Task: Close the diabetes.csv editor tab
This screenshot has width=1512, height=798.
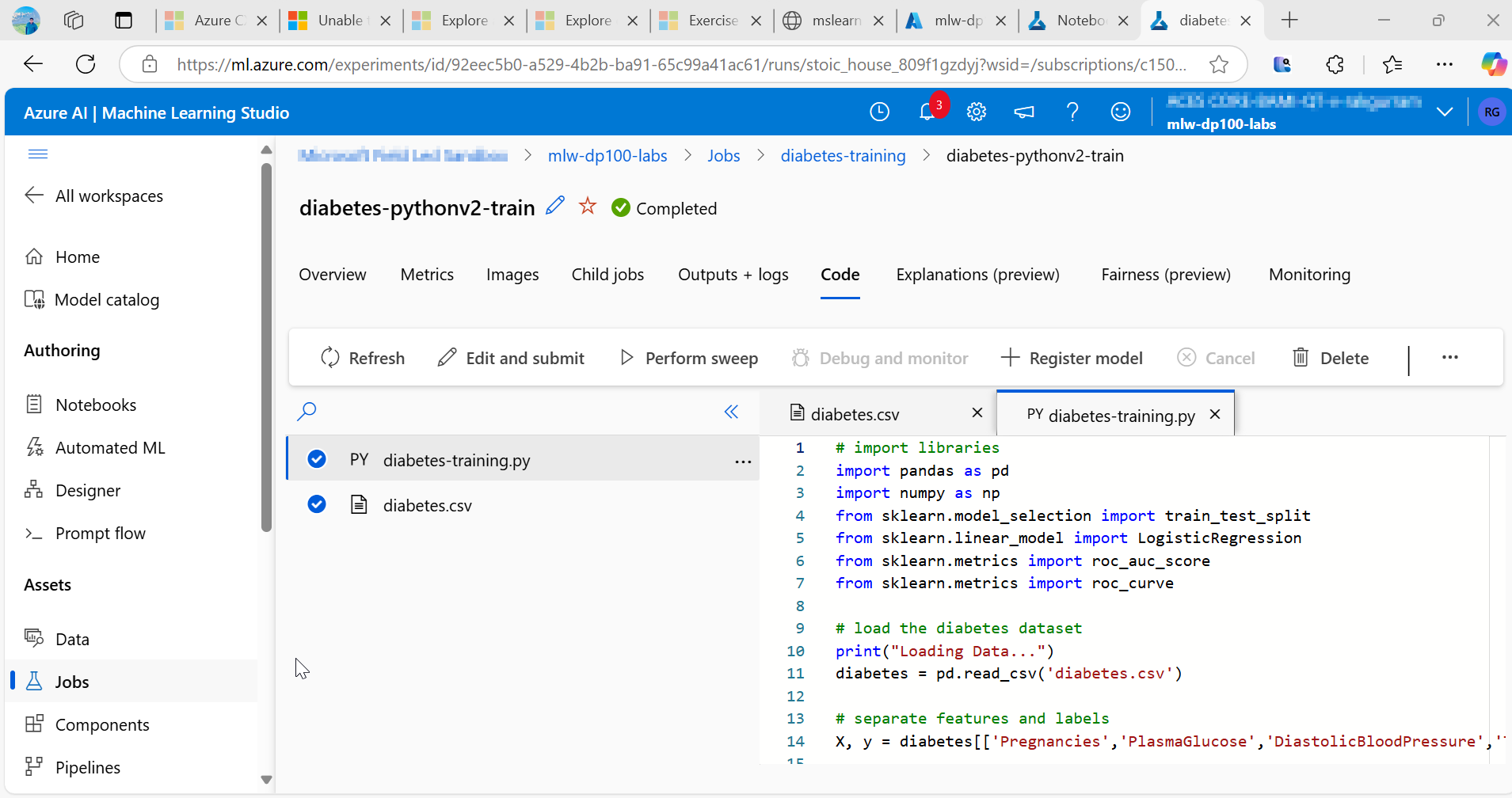Action: click(x=977, y=412)
